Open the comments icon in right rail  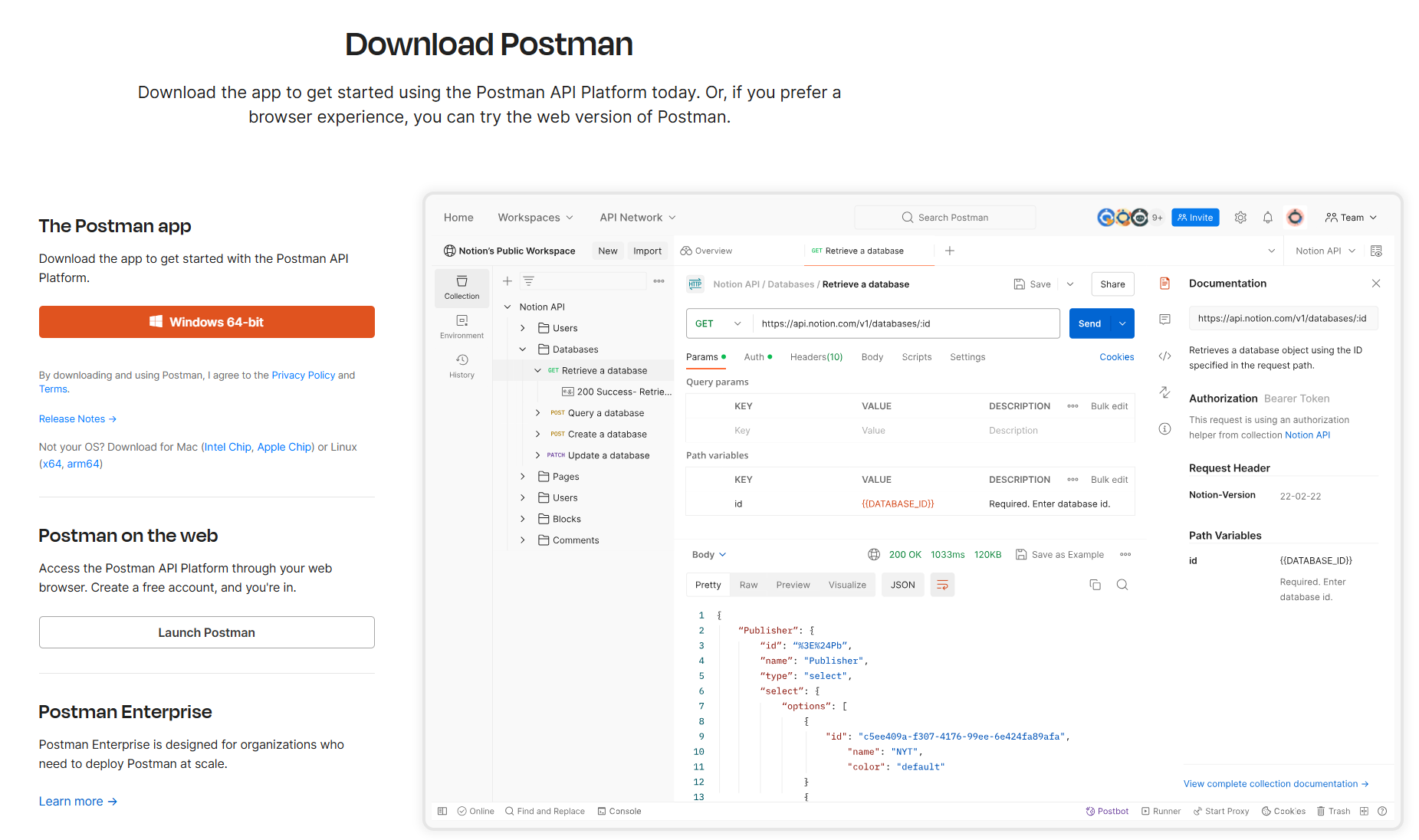tap(1164, 319)
